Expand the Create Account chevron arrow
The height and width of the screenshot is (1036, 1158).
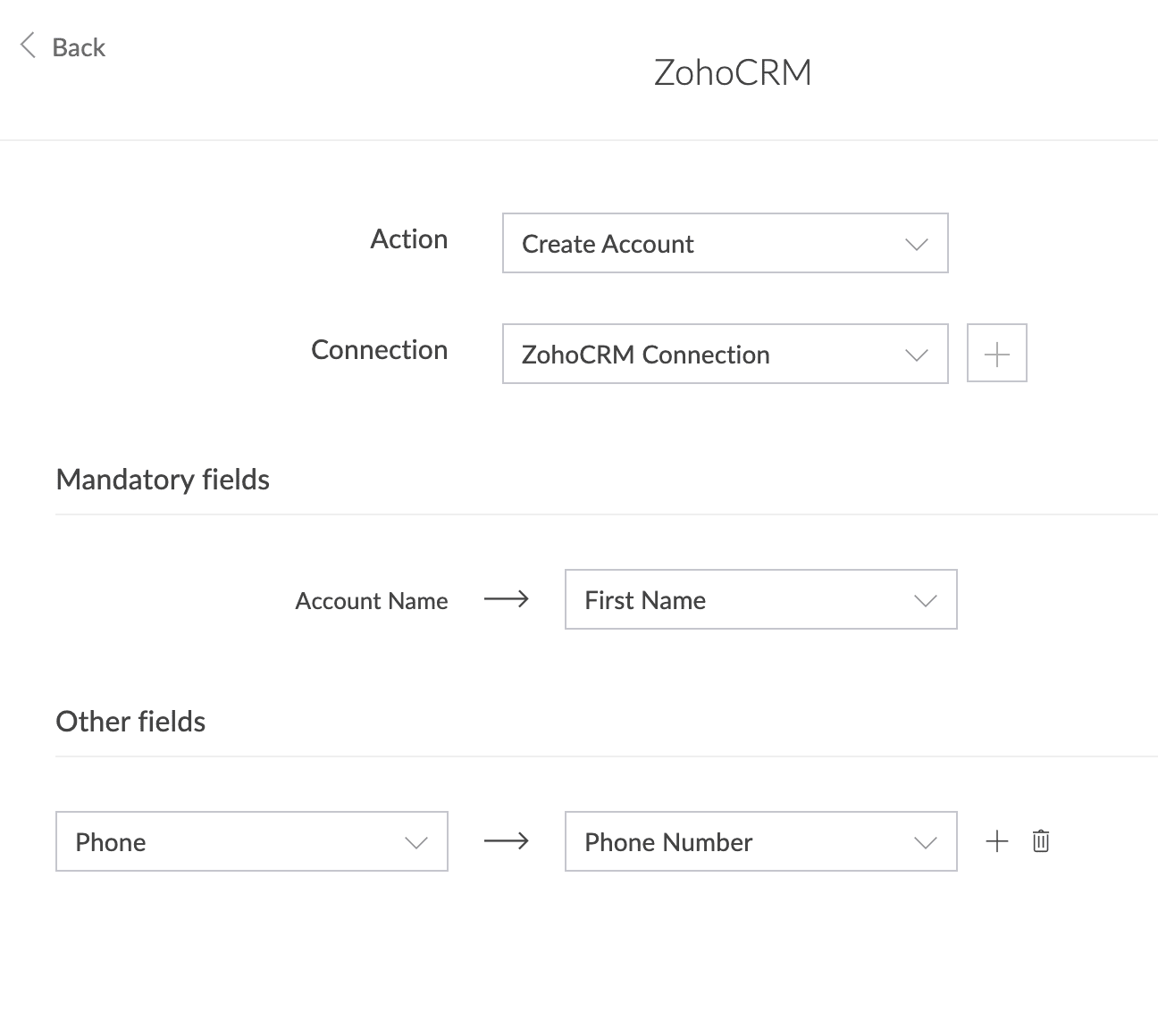point(917,244)
